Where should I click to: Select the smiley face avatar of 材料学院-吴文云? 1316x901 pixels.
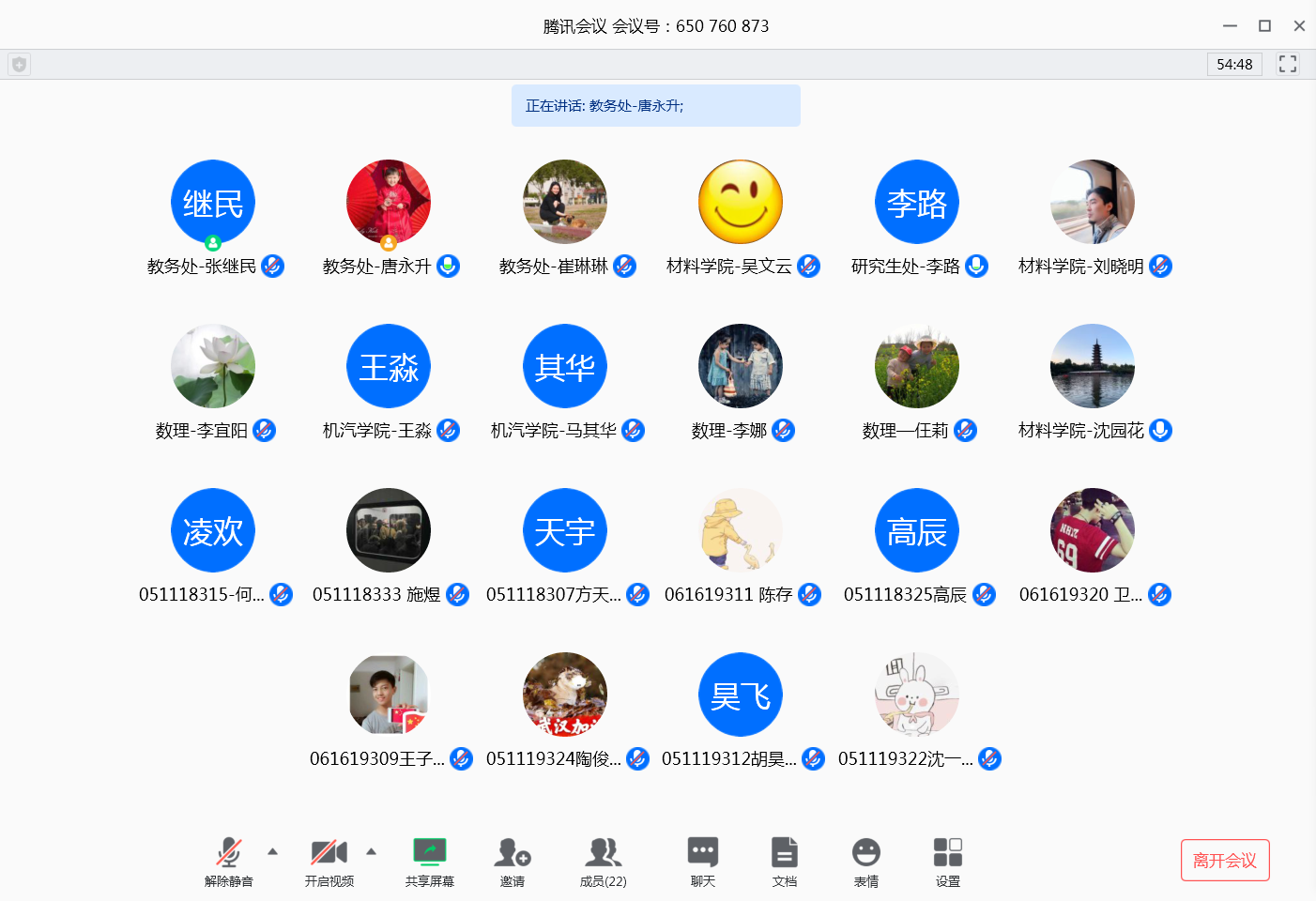pyautogui.click(x=741, y=202)
